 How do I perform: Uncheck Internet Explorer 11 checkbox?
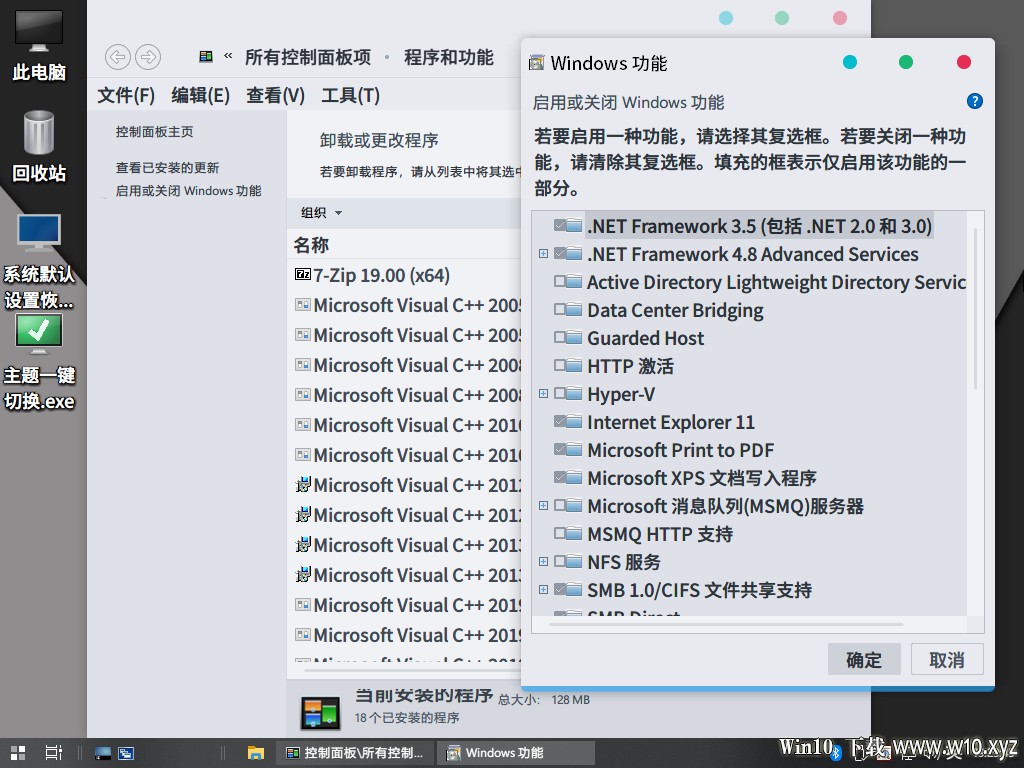click(x=560, y=422)
